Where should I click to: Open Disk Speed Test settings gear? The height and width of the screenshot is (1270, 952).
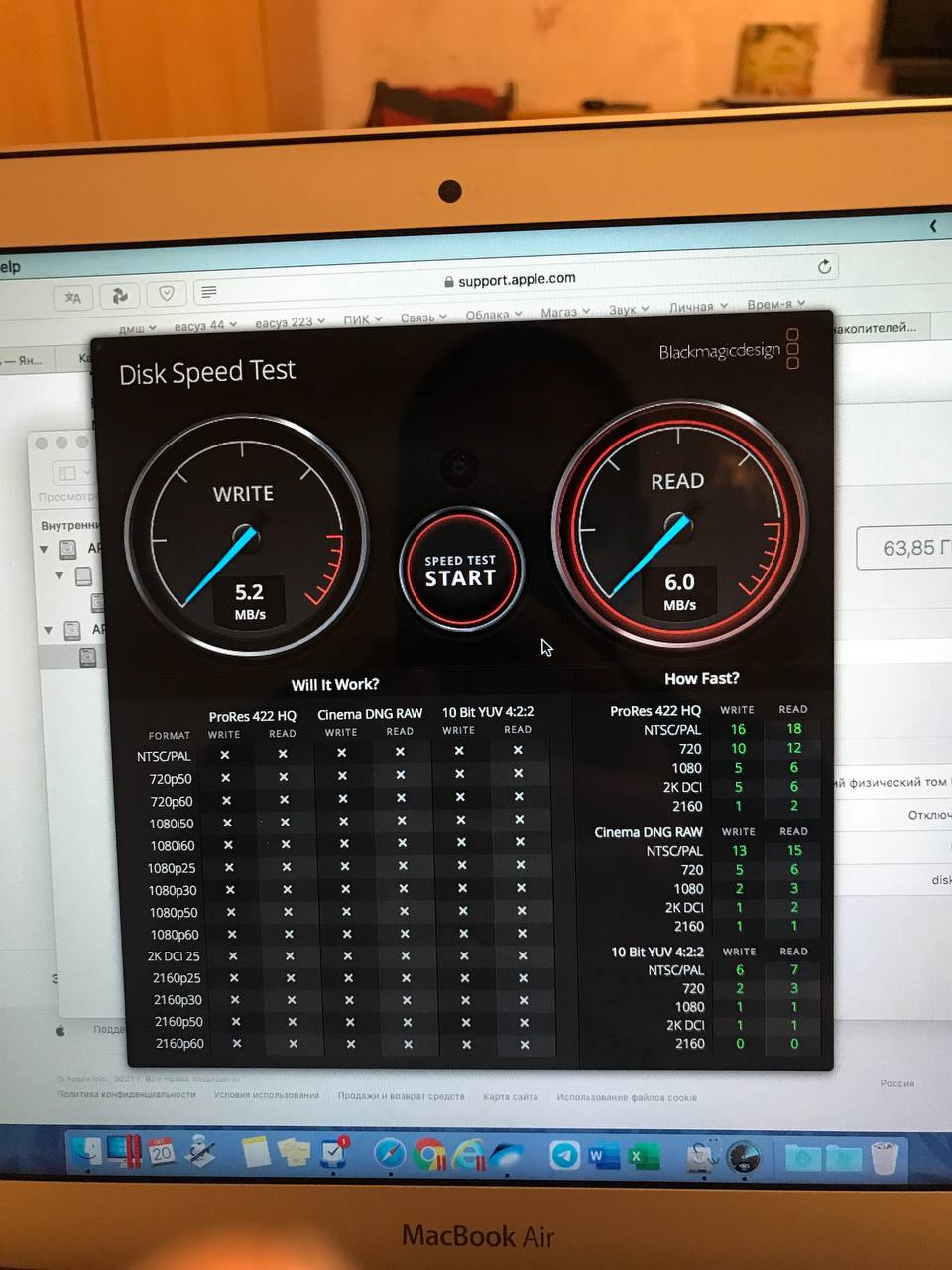tap(459, 466)
